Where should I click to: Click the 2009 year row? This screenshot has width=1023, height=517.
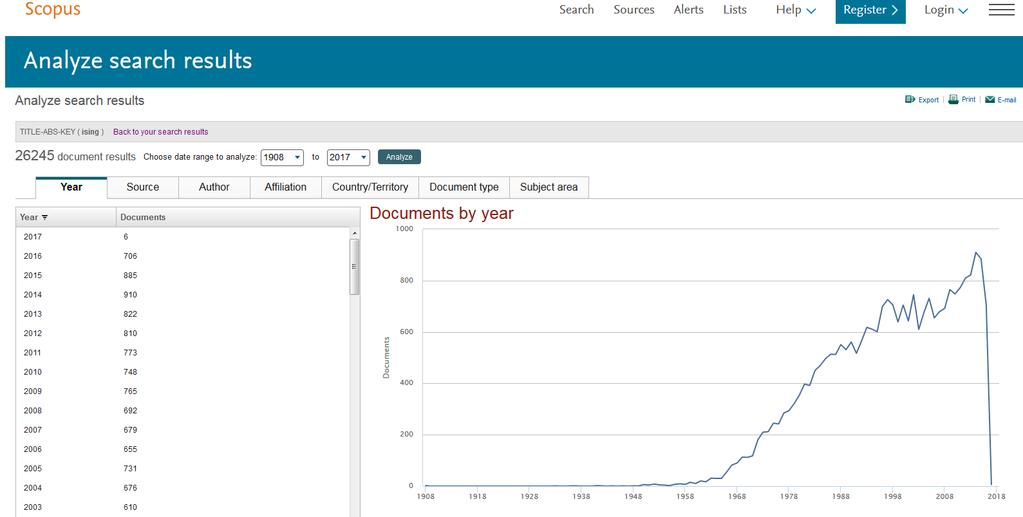tap(183, 391)
